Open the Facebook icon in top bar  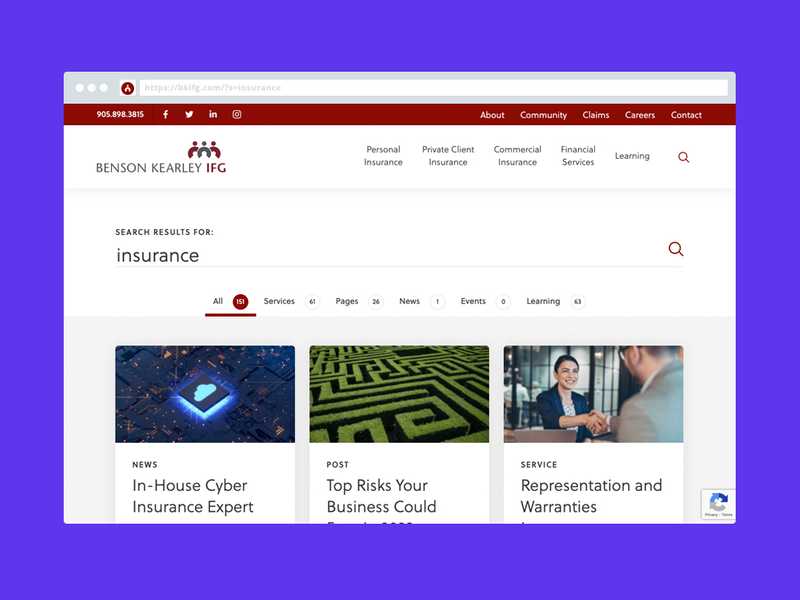click(165, 114)
